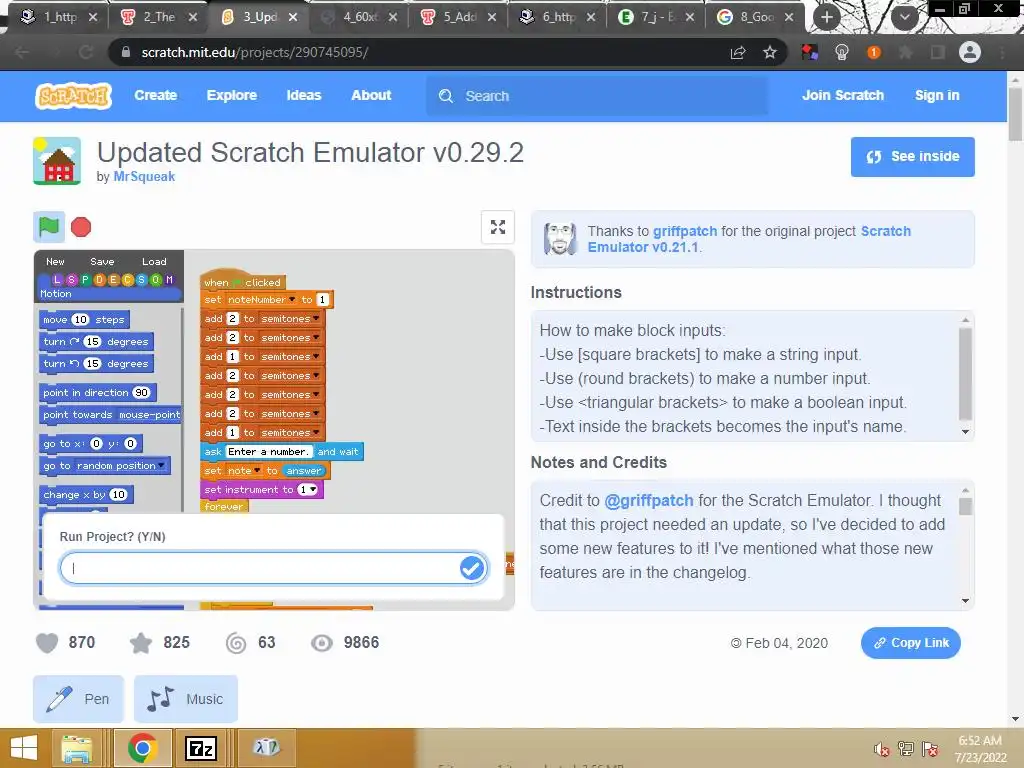Open the About page
The width and height of the screenshot is (1024, 768).
371,95
